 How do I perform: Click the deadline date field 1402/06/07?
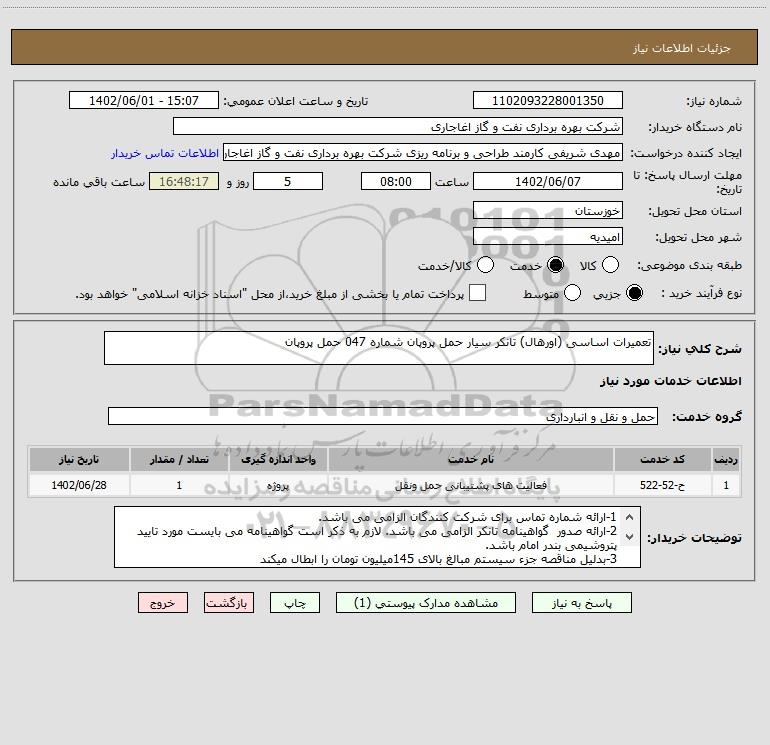coord(548,181)
